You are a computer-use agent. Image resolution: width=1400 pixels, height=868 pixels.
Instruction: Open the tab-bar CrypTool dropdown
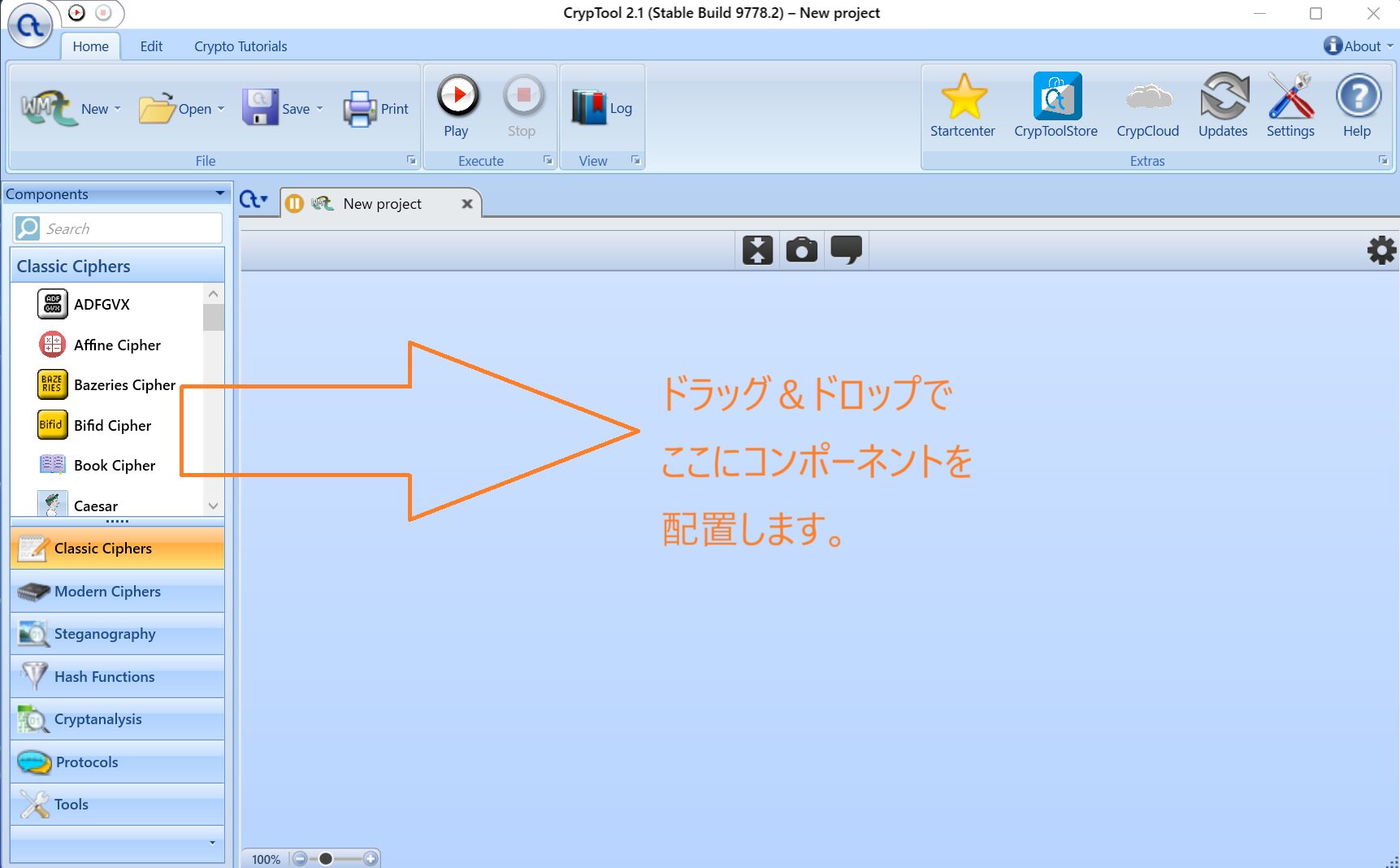(254, 199)
